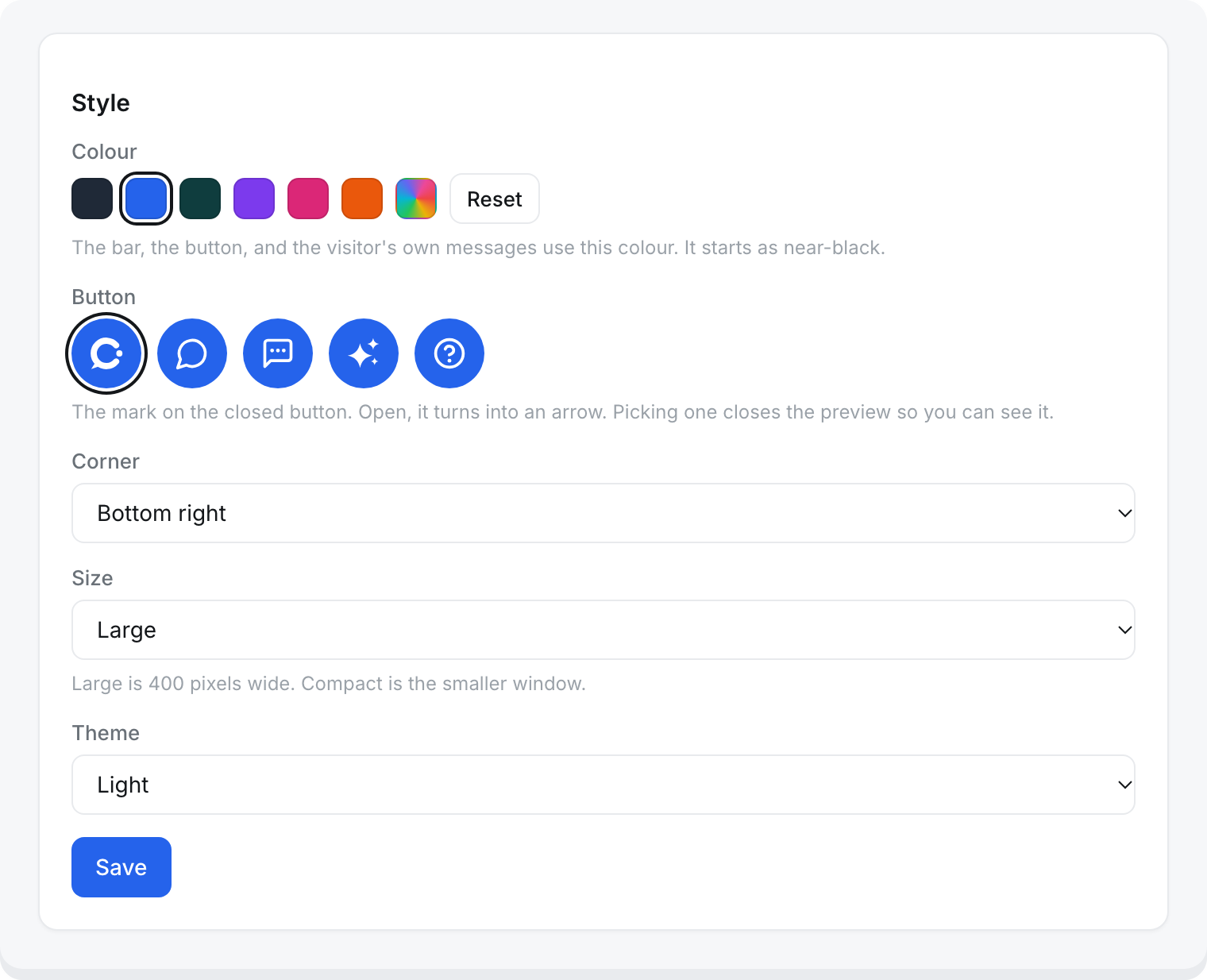Select the pink colour swatch
This screenshot has height=980, width=1207.
pyautogui.click(x=308, y=199)
